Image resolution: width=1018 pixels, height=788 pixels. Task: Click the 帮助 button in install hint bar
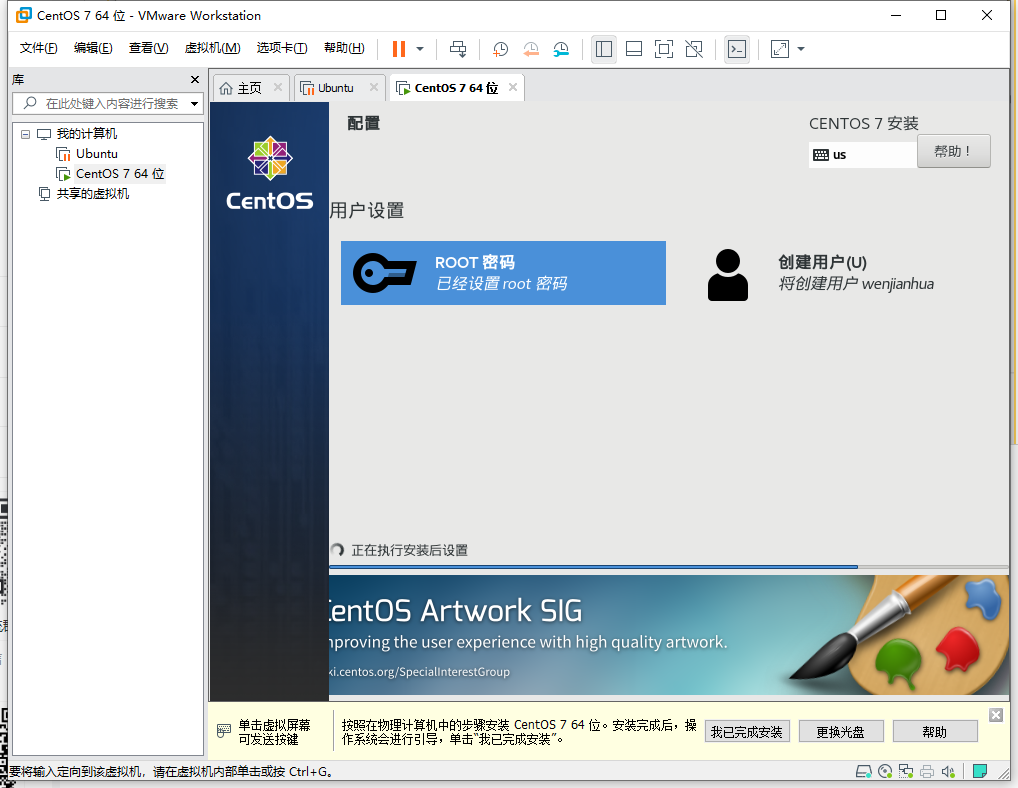pos(935,732)
